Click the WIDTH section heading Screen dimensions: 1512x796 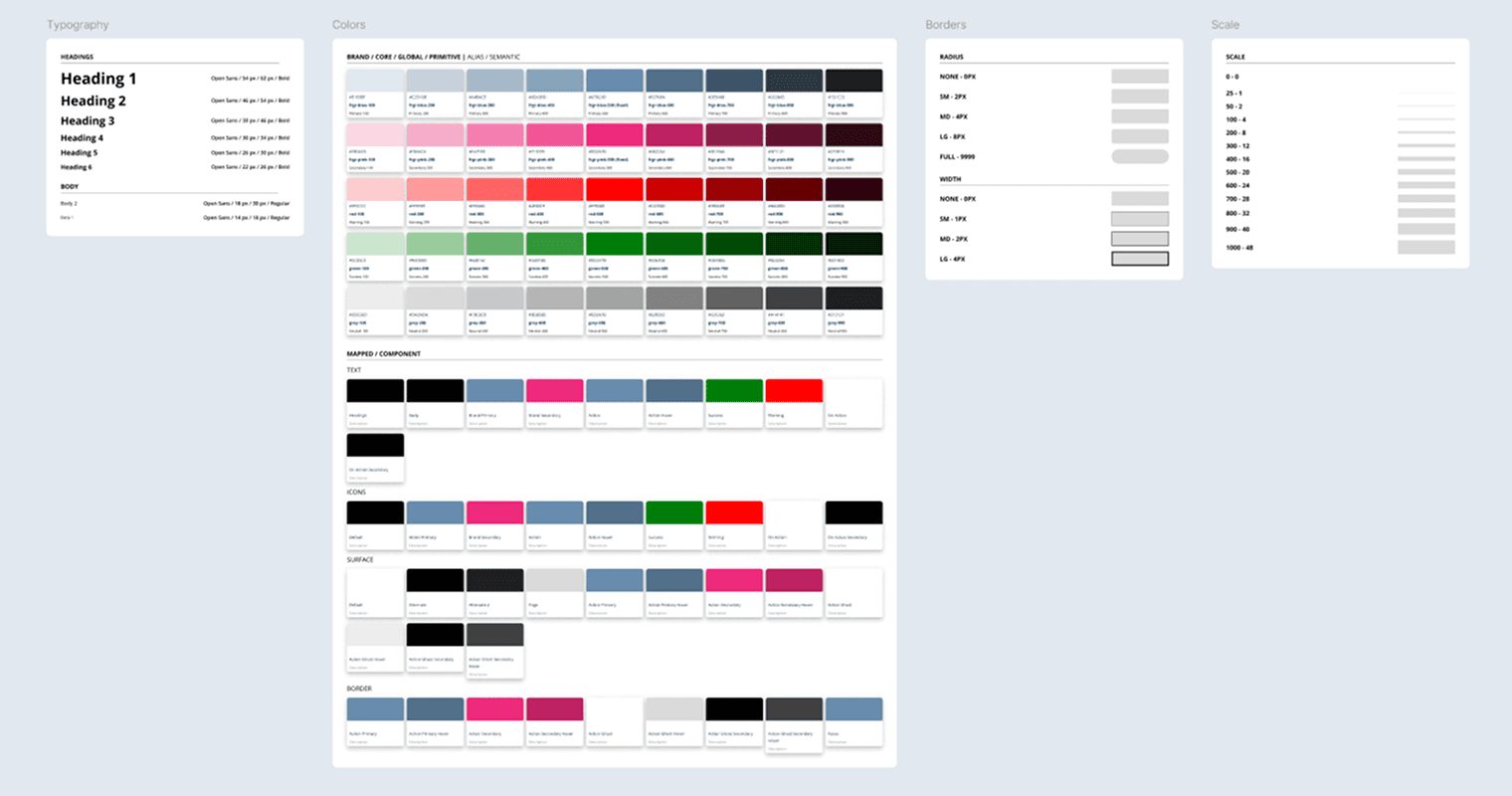pyautogui.click(x=950, y=179)
